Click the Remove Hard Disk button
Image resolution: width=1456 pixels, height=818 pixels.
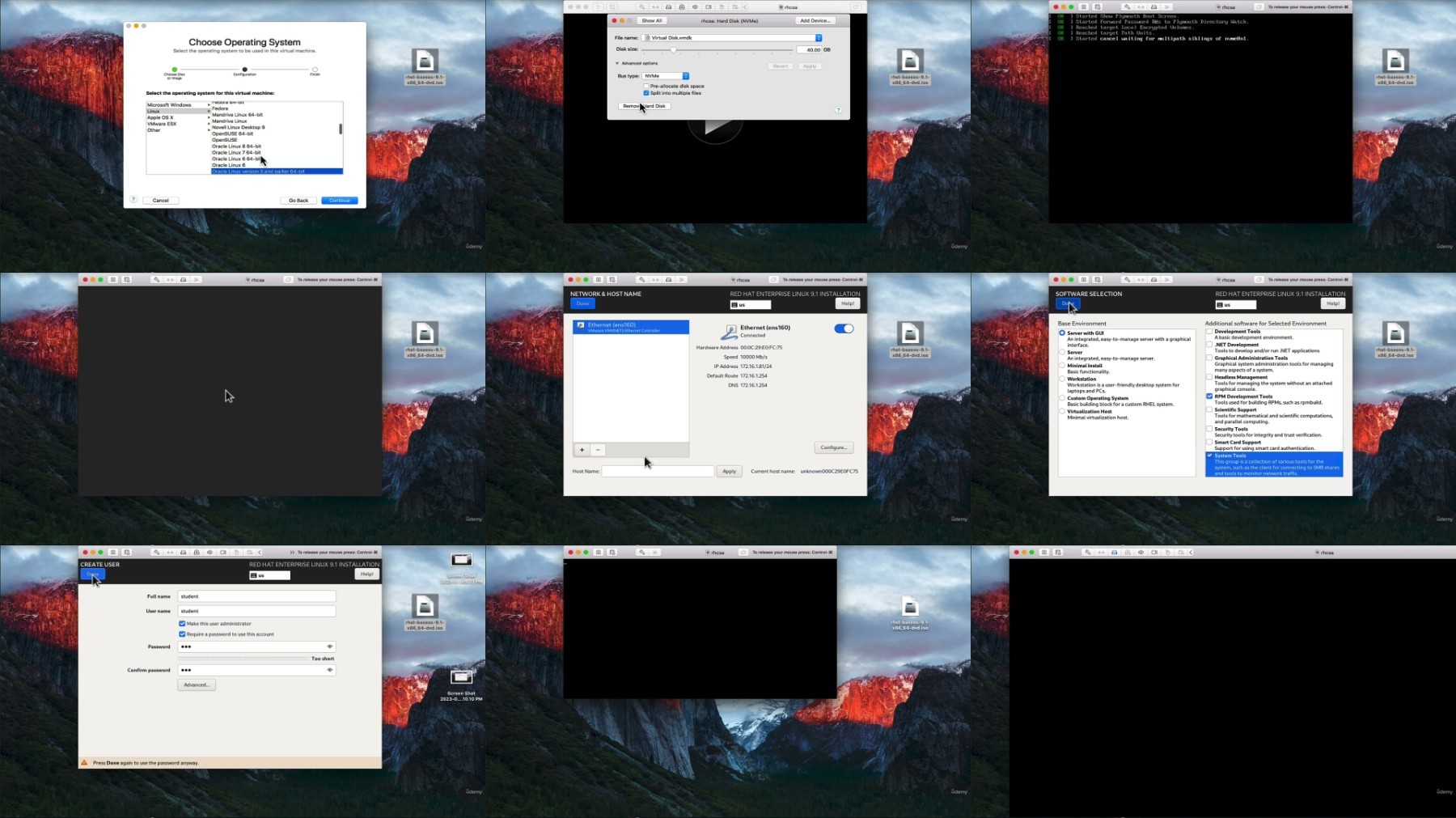point(644,106)
